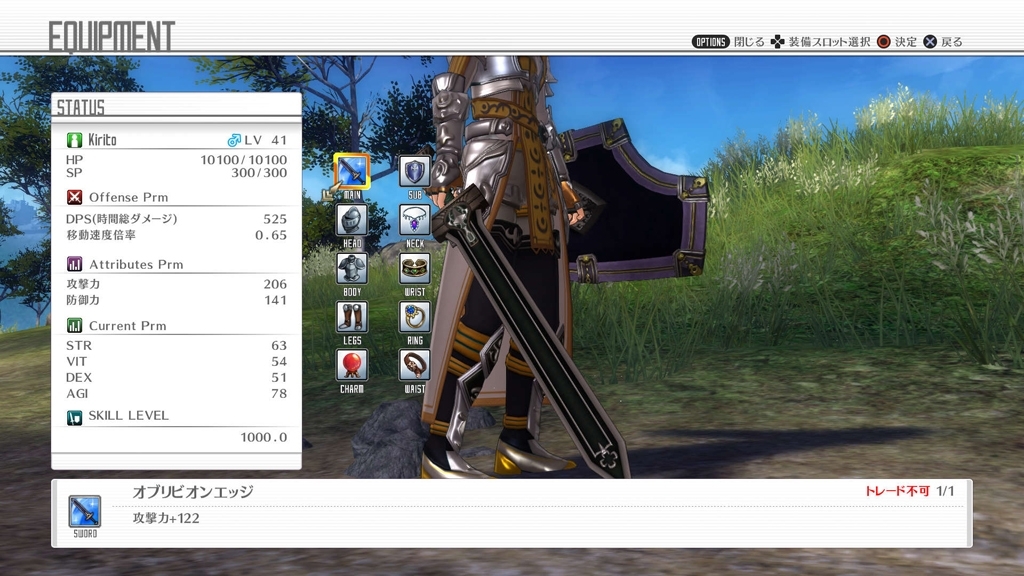
Task: Click the Attributes Prm section icon
Action: tap(74, 264)
